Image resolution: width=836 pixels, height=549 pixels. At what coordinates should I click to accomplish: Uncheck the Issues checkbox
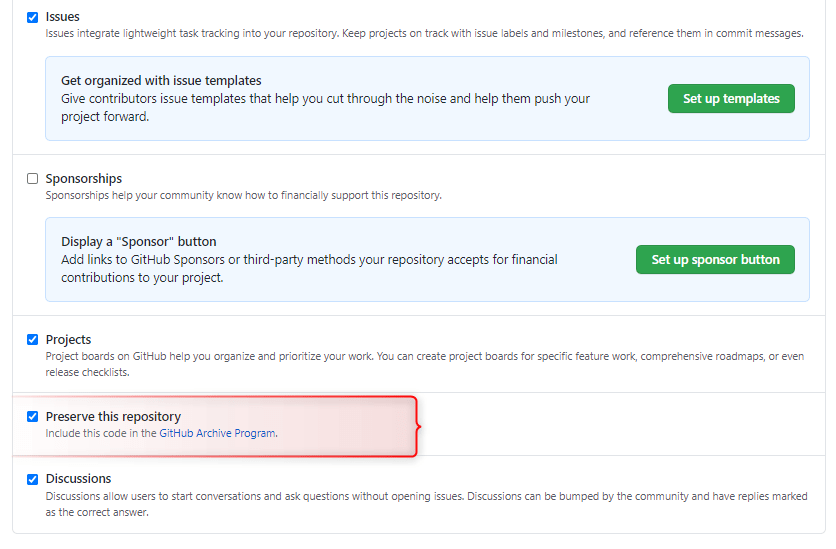tap(33, 17)
